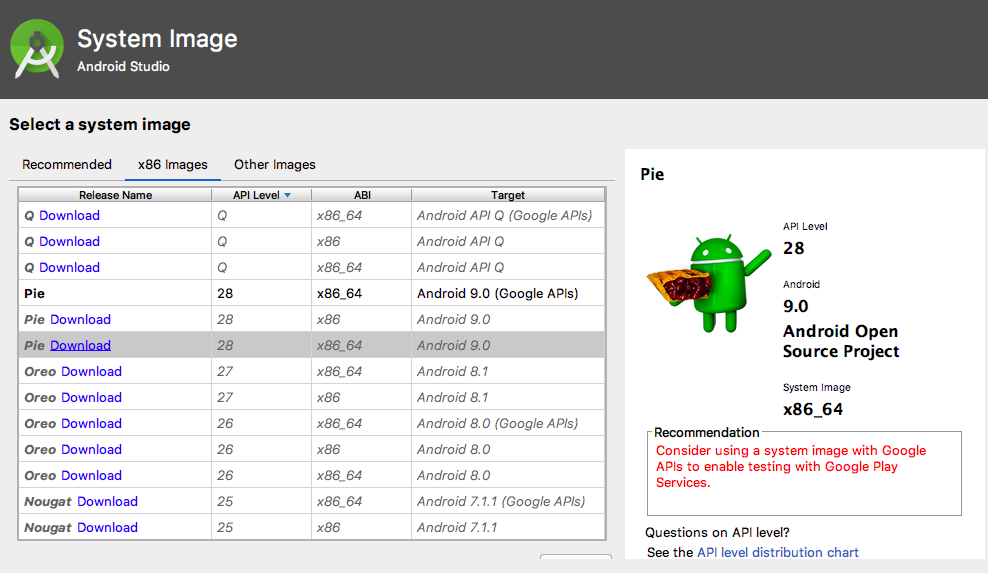
Task: Download Nougat x86 Android 7.1.1 image
Action: (108, 528)
